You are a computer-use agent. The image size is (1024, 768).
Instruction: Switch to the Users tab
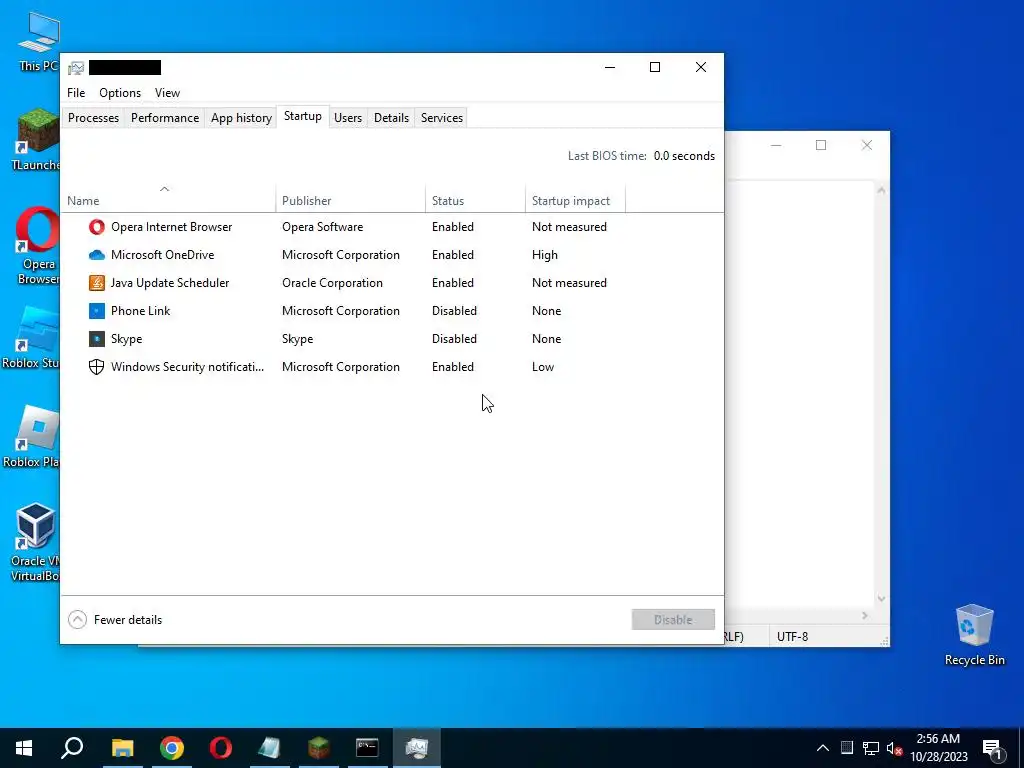[x=348, y=118]
